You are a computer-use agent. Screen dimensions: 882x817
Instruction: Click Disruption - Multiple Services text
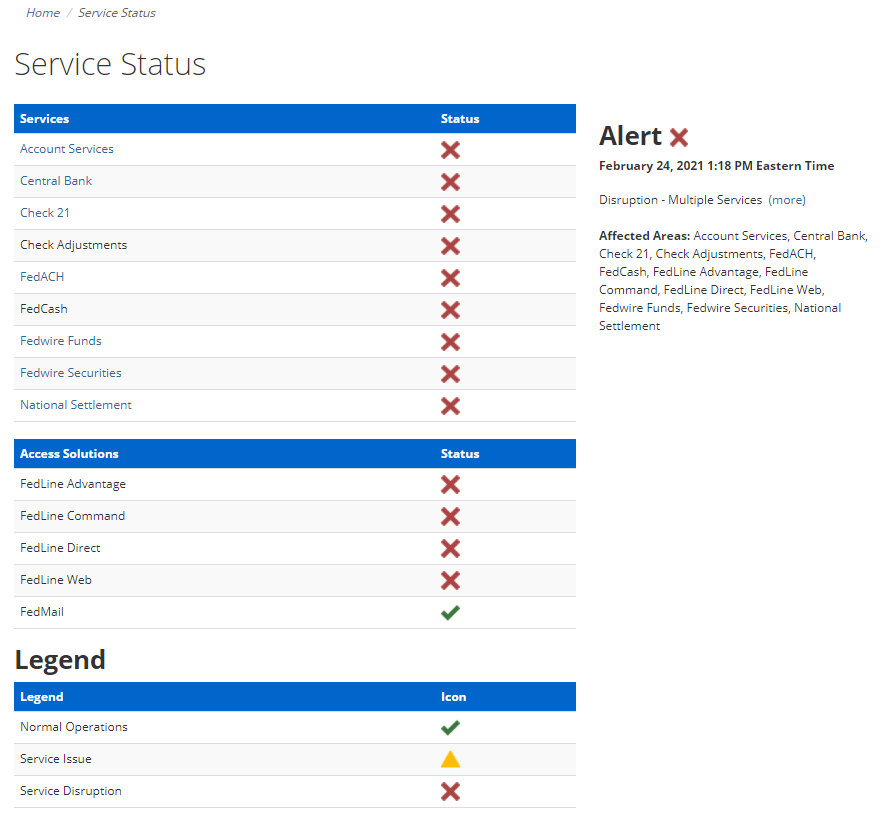681,200
